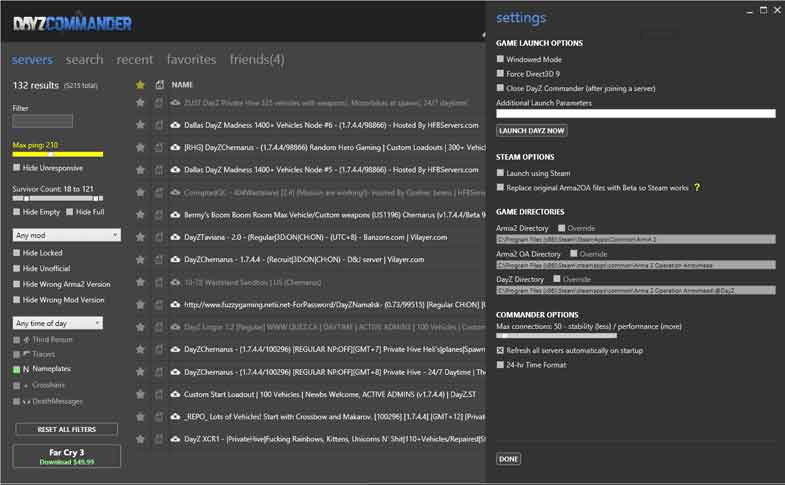Enable DayZ Directory Override checkbox
This screenshot has width=785, height=485.
tap(557, 279)
